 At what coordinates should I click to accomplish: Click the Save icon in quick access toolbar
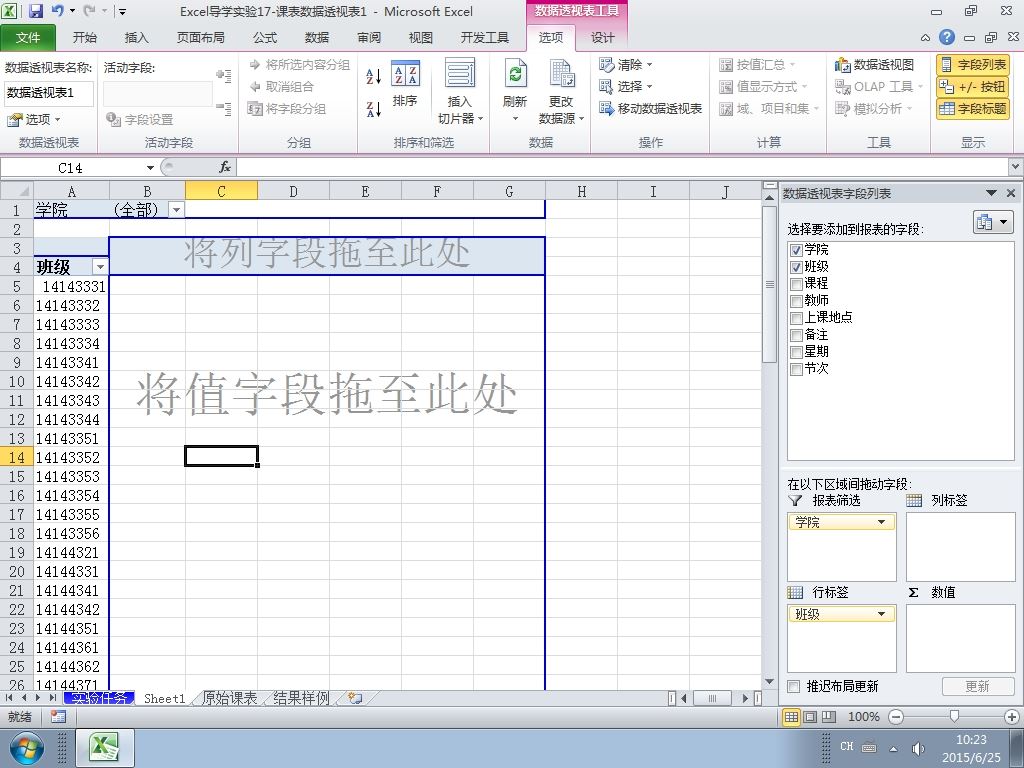point(36,11)
